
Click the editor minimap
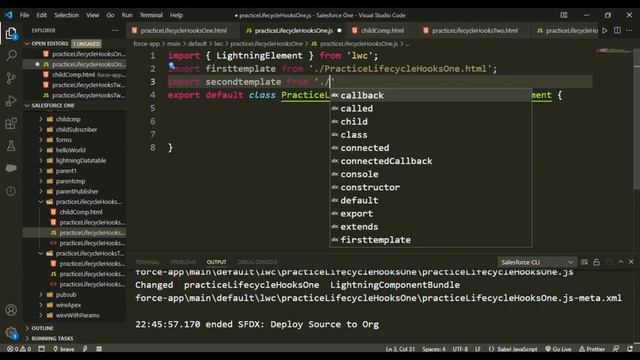(613, 51)
